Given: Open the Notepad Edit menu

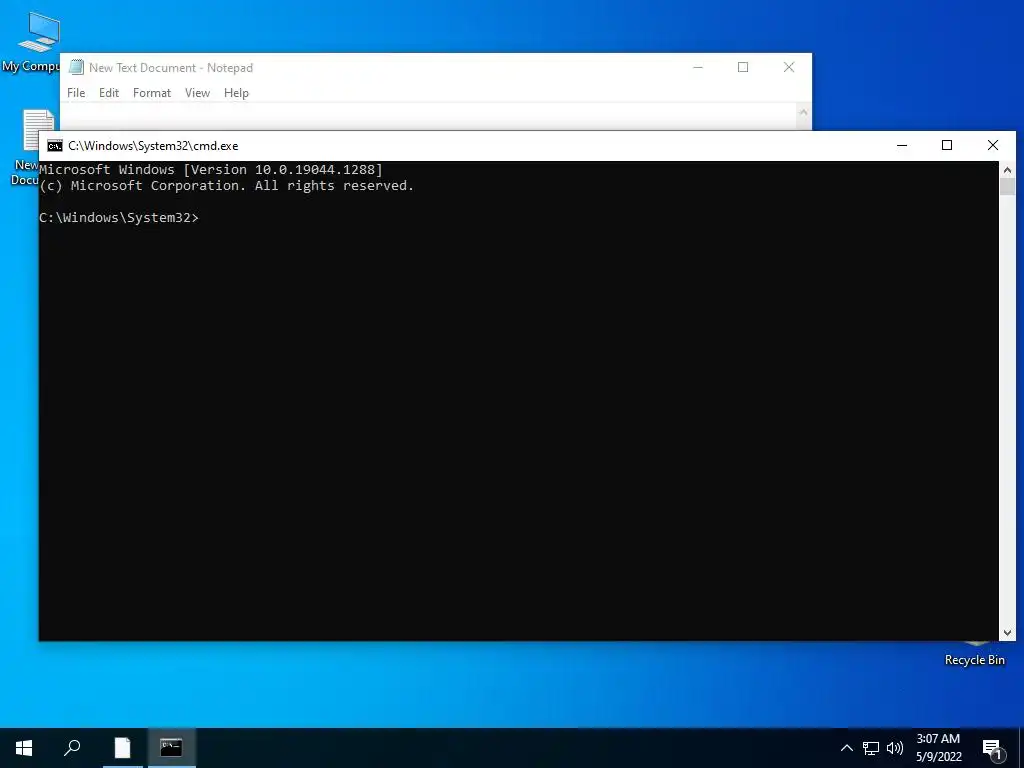Looking at the screenshot, I should tap(108, 93).
